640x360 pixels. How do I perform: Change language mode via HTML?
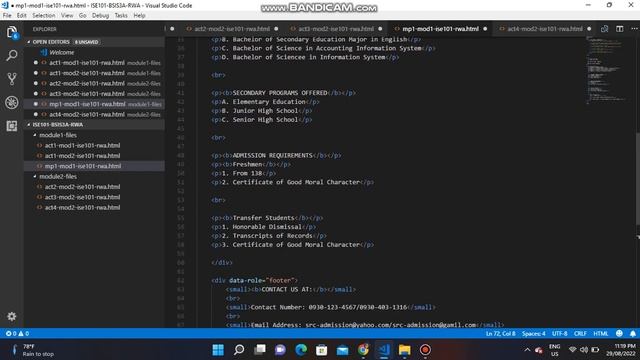pos(600,333)
